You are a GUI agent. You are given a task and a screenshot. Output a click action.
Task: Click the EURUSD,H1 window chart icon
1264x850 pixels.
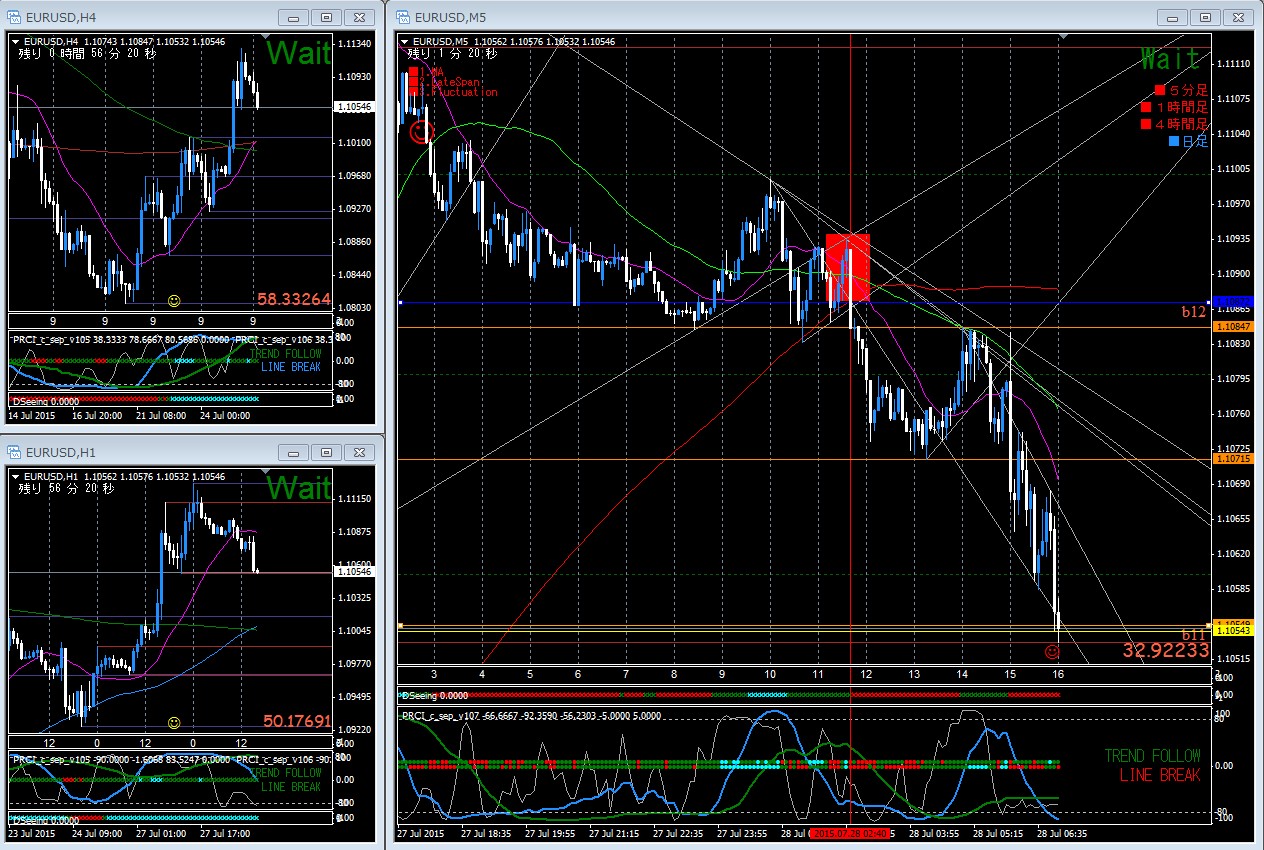[15, 452]
